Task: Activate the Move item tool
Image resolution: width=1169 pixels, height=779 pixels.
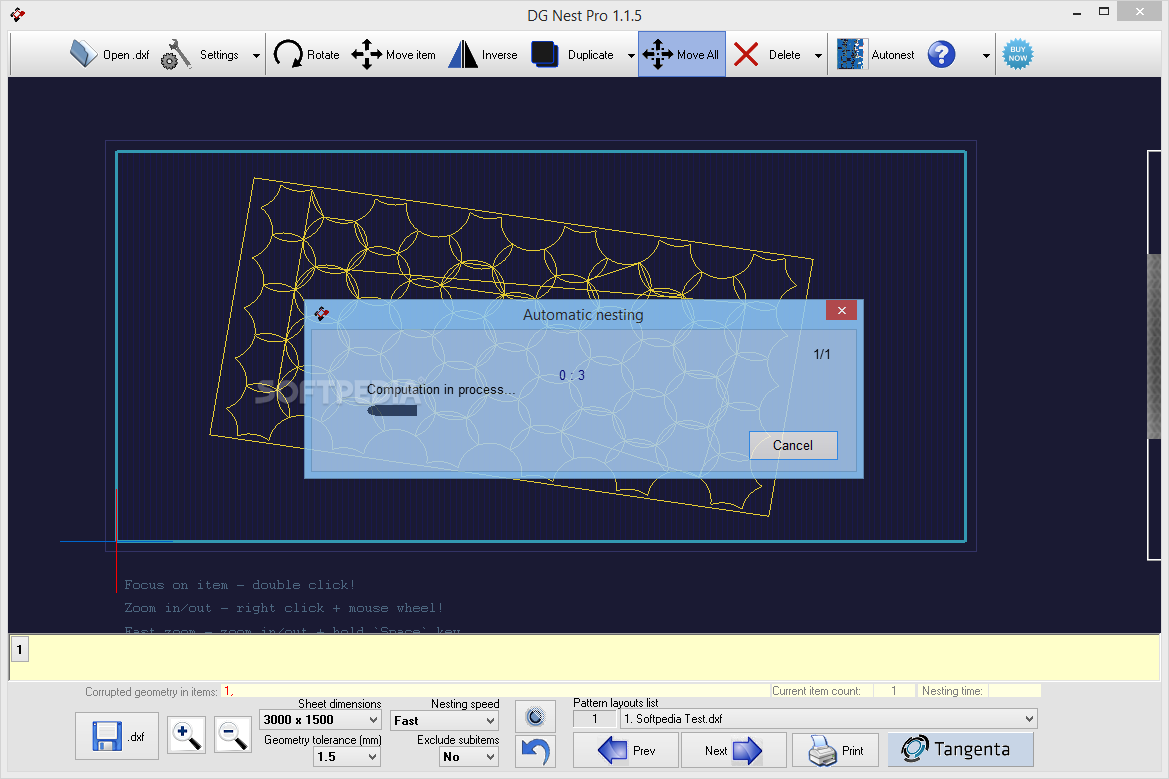Action: click(x=393, y=54)
